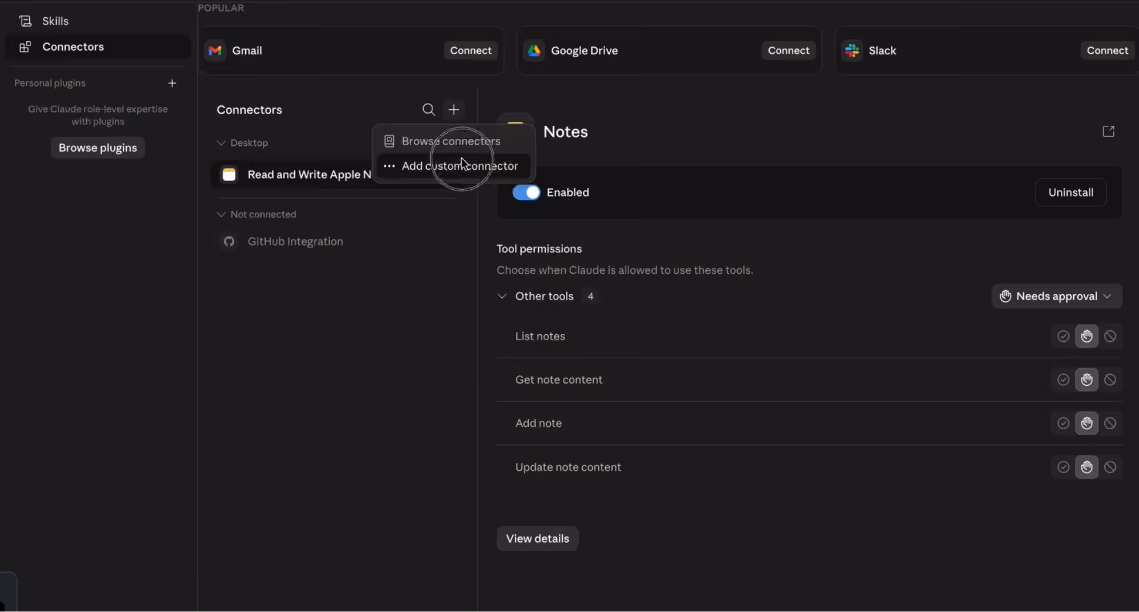Set List notes to always allow
This screenshot has height=612, width=1139.
[x=1063, y=336]
